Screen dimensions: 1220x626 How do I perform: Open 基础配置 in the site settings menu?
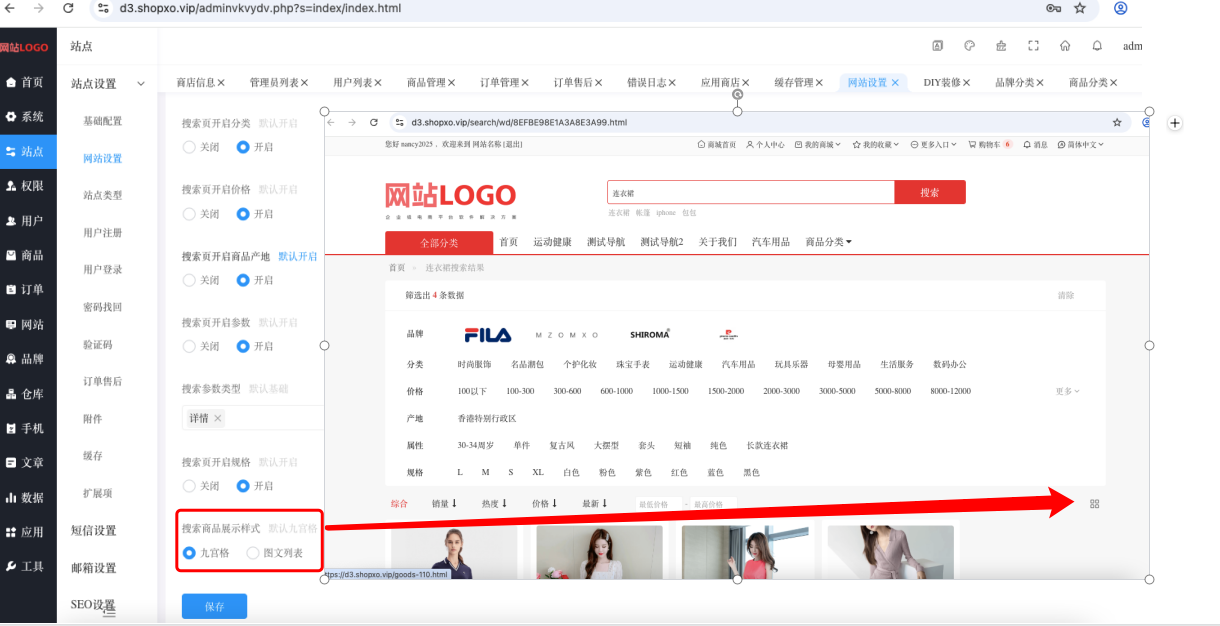(x=103, y=121)
